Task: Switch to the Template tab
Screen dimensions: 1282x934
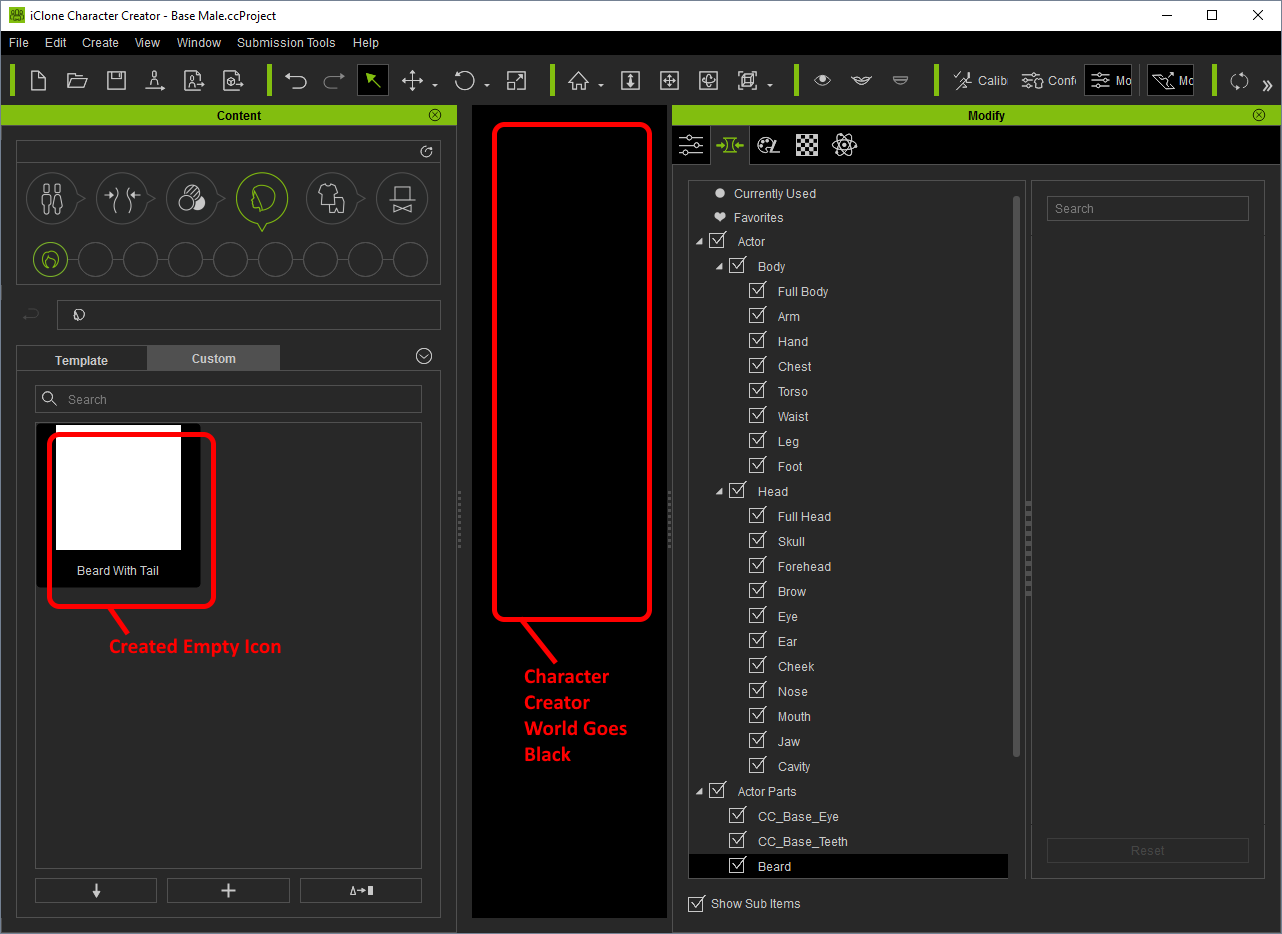Action: coord(81,358)
